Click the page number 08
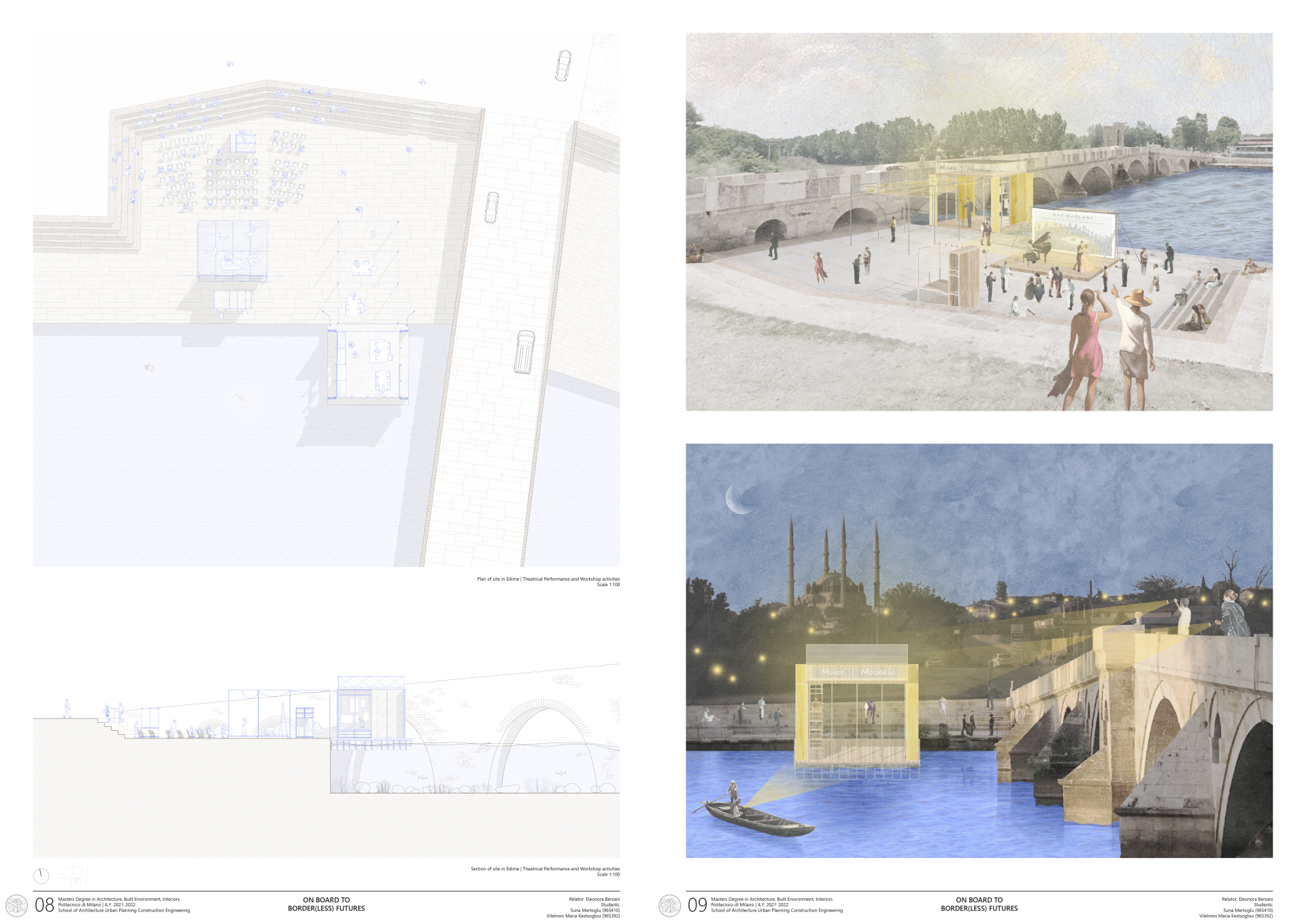The image size is (1306, 924). (x=44, y=905)
